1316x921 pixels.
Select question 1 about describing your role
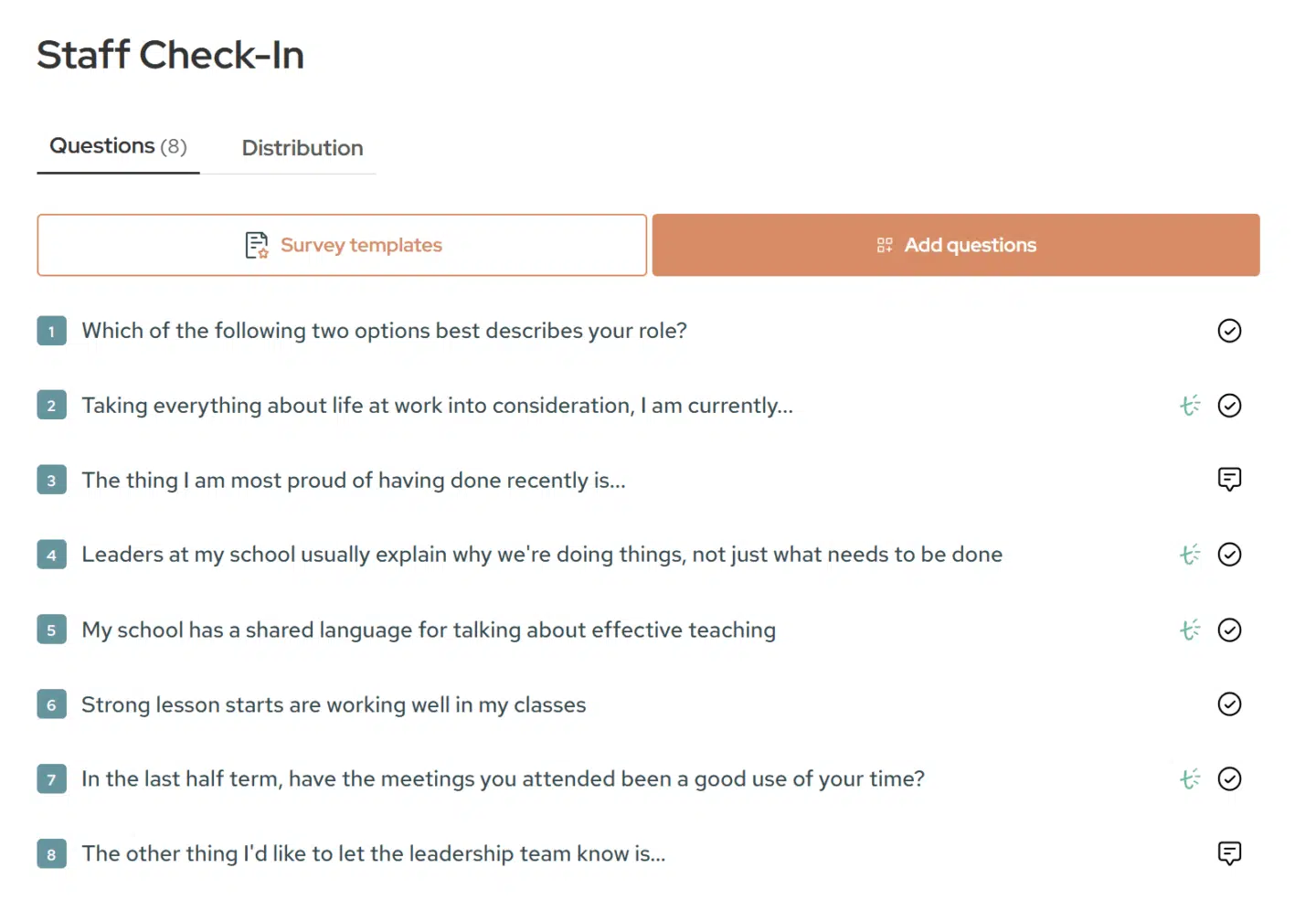click(x=384, y=331)
